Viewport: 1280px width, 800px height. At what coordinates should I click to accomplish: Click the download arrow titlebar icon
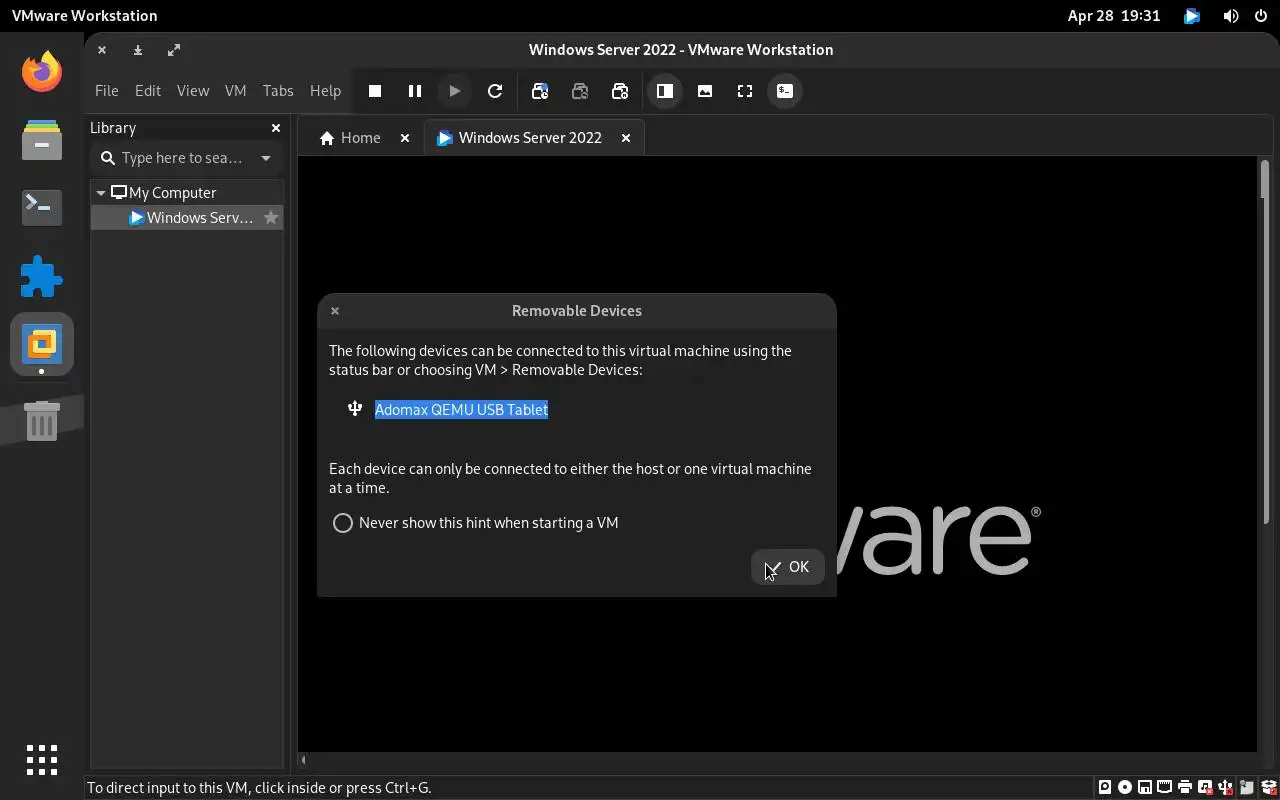pyautogui.click(x=138, y=50)
